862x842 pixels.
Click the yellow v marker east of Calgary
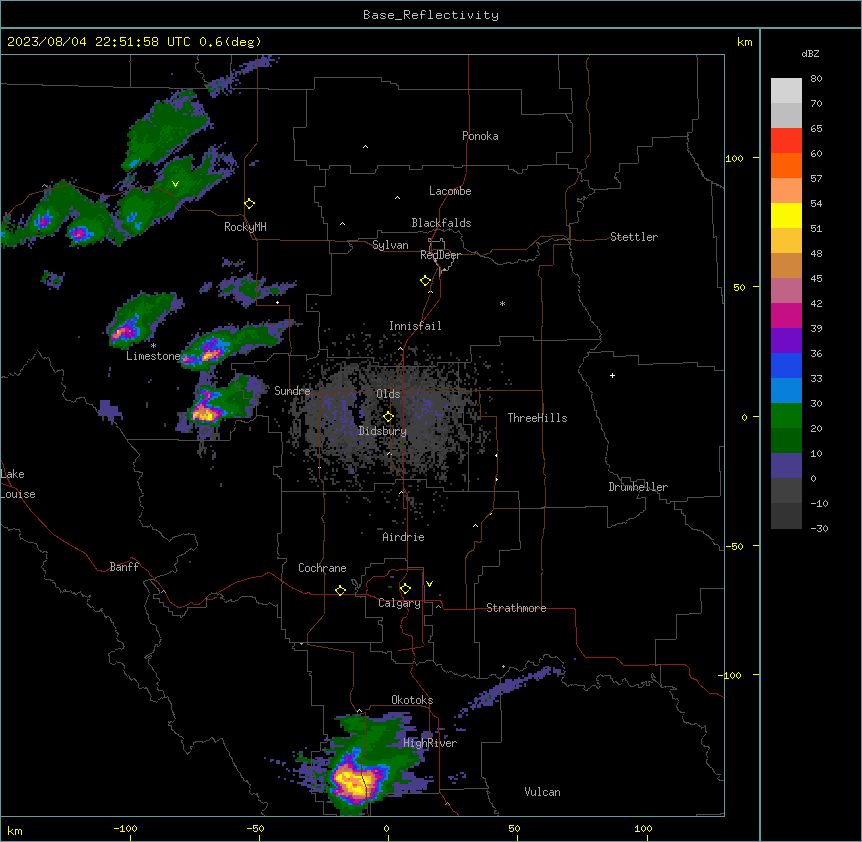[x=429, y=584]
